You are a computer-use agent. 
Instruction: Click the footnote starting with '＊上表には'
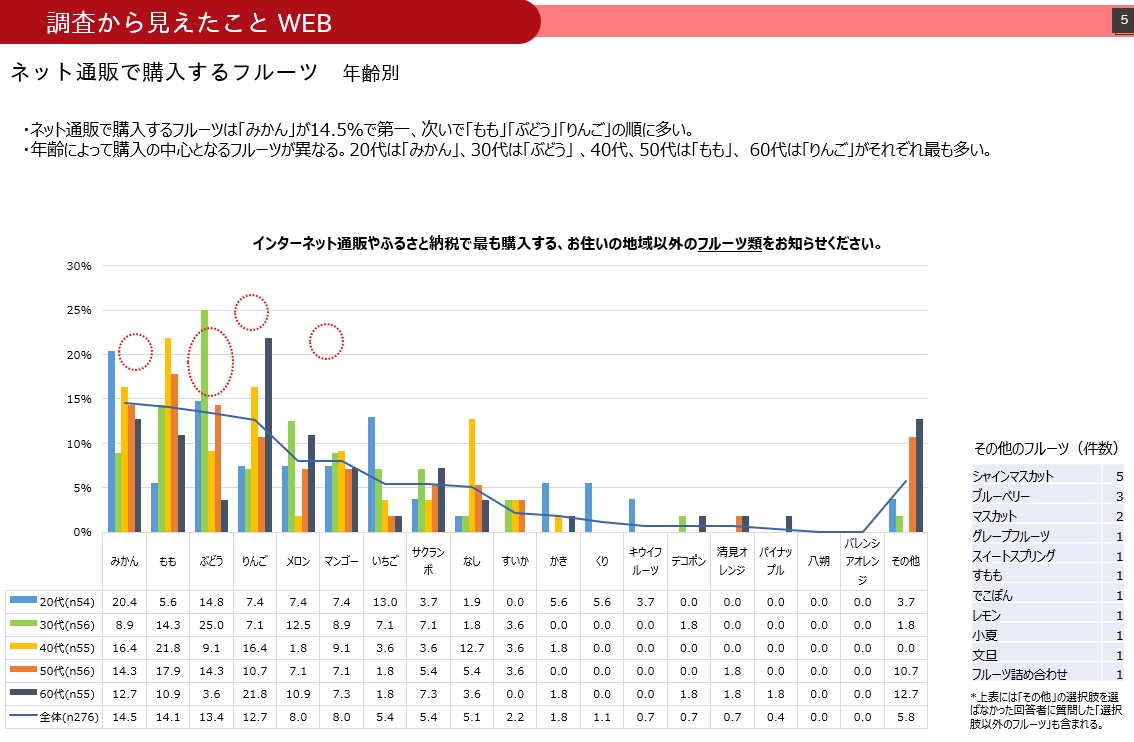point(1046,710)
